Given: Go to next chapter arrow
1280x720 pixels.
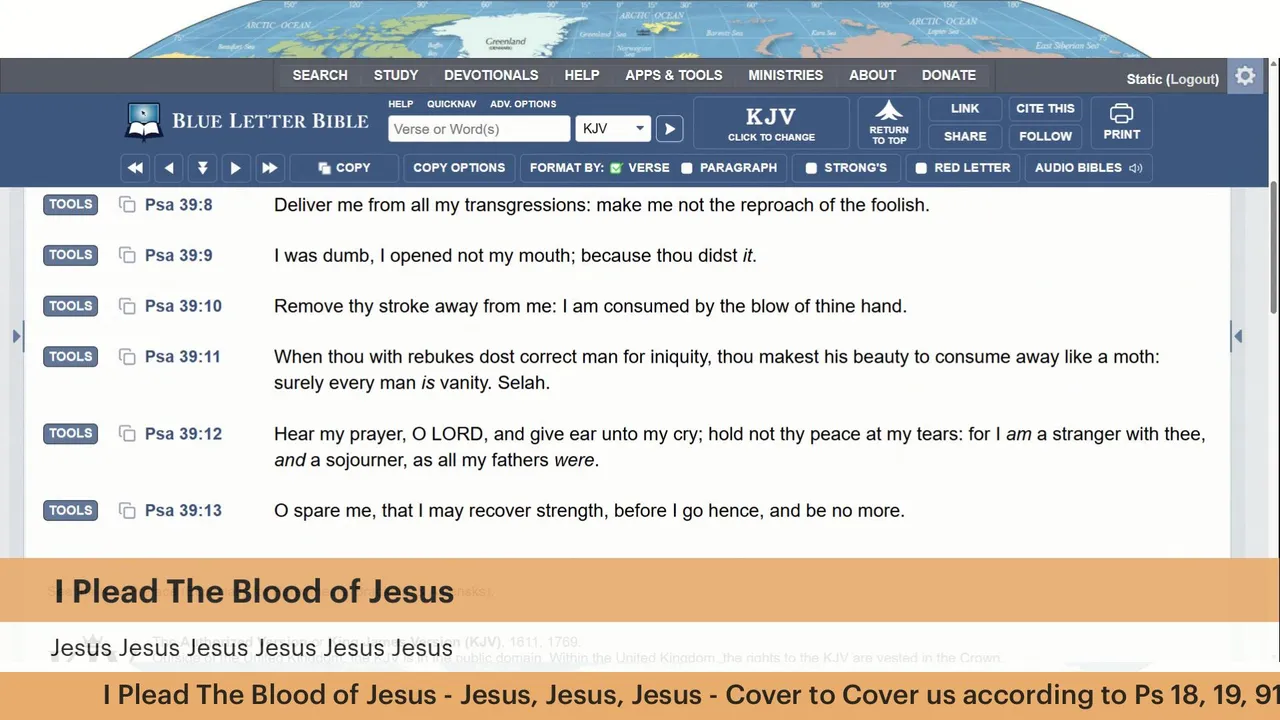Looking at the screenshot, I should pos(236,168).
